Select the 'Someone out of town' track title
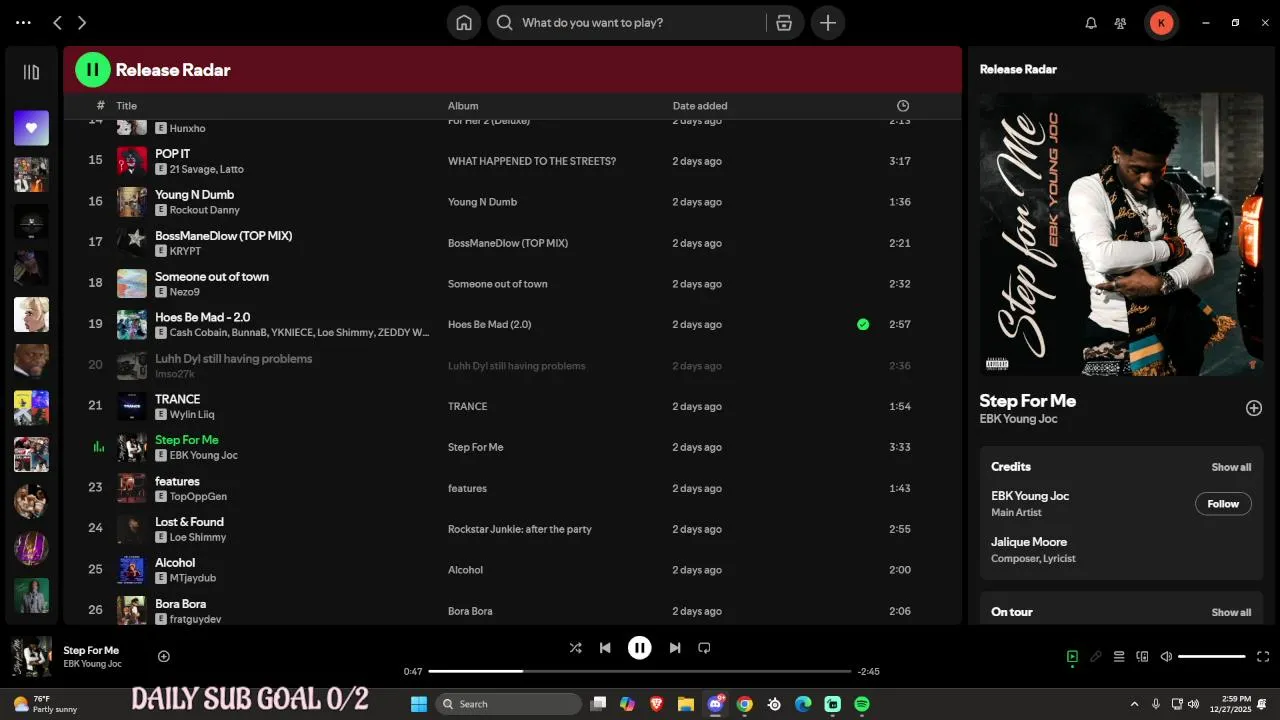 point(211,277)
